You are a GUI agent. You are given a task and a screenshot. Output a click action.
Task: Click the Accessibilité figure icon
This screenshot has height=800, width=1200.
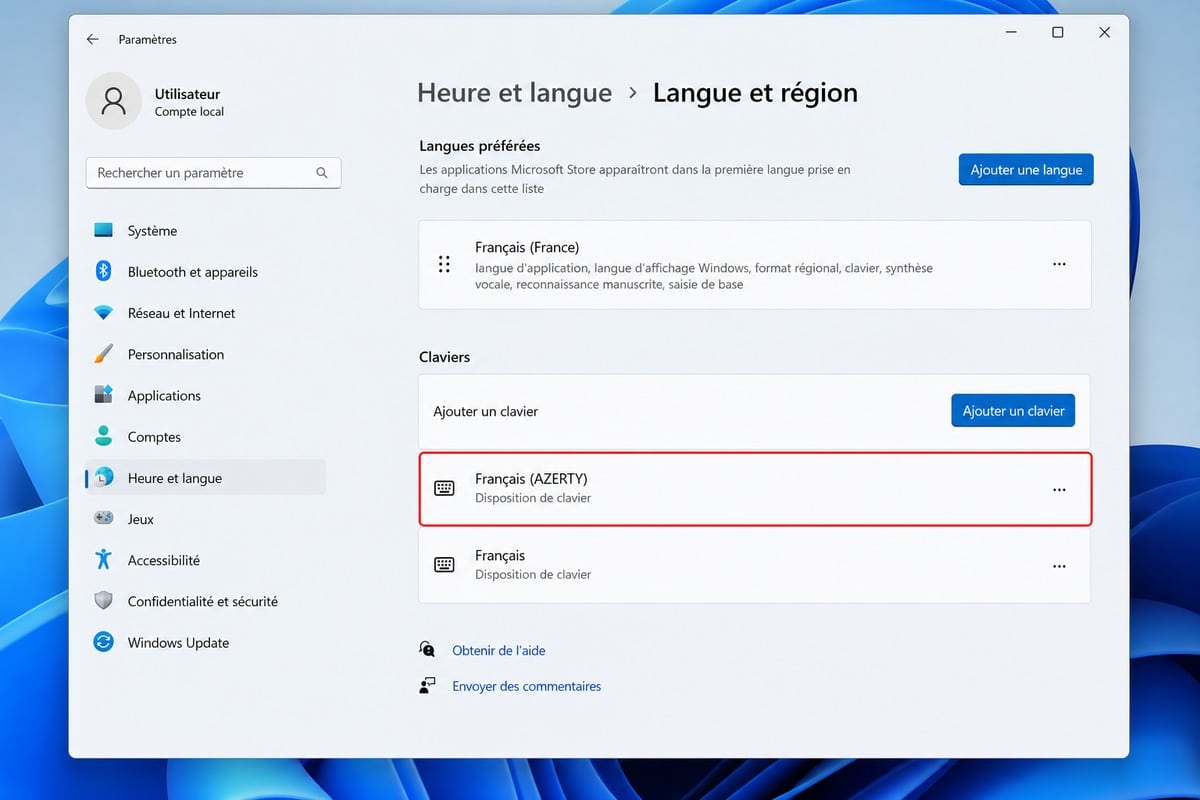click(x=103, y=560)
